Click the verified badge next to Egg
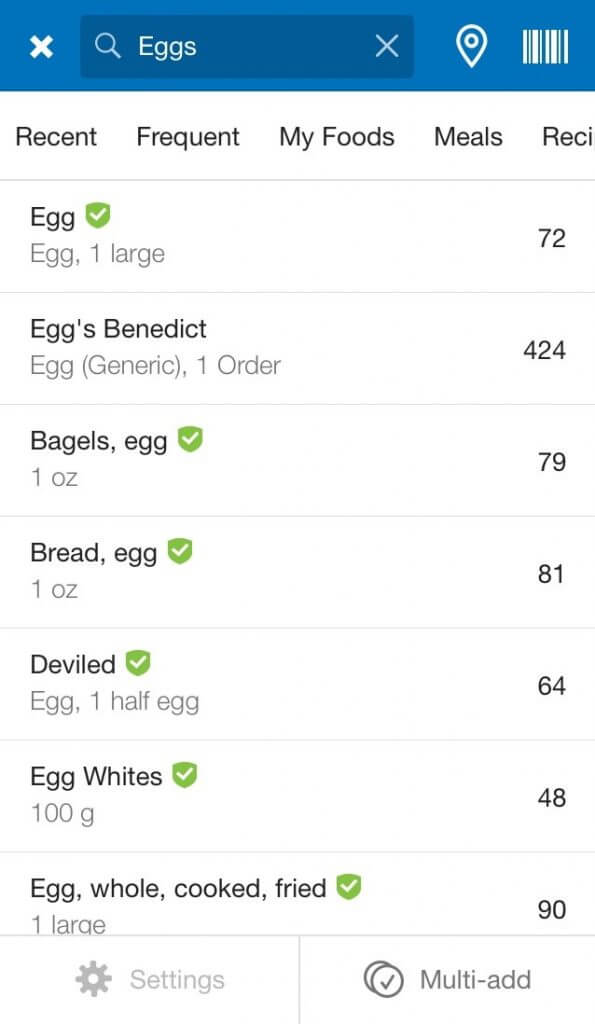Viewport: 595px width, 1024px height. [98, 215]
